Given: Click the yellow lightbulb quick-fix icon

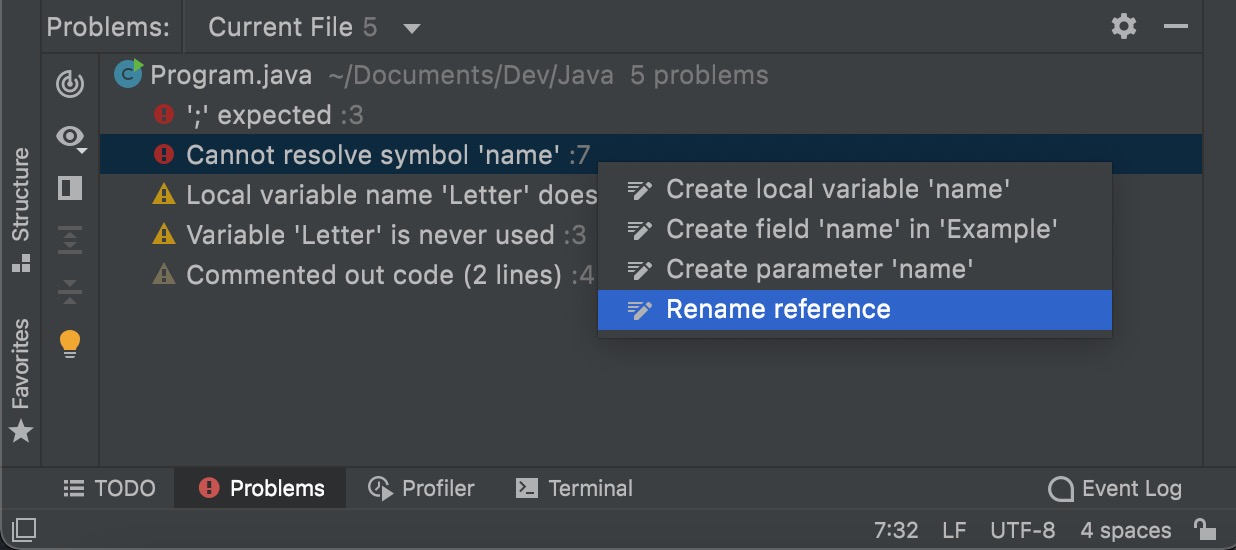Looking at the screenshot, I should pyautogui.click(x=70, y=344).
